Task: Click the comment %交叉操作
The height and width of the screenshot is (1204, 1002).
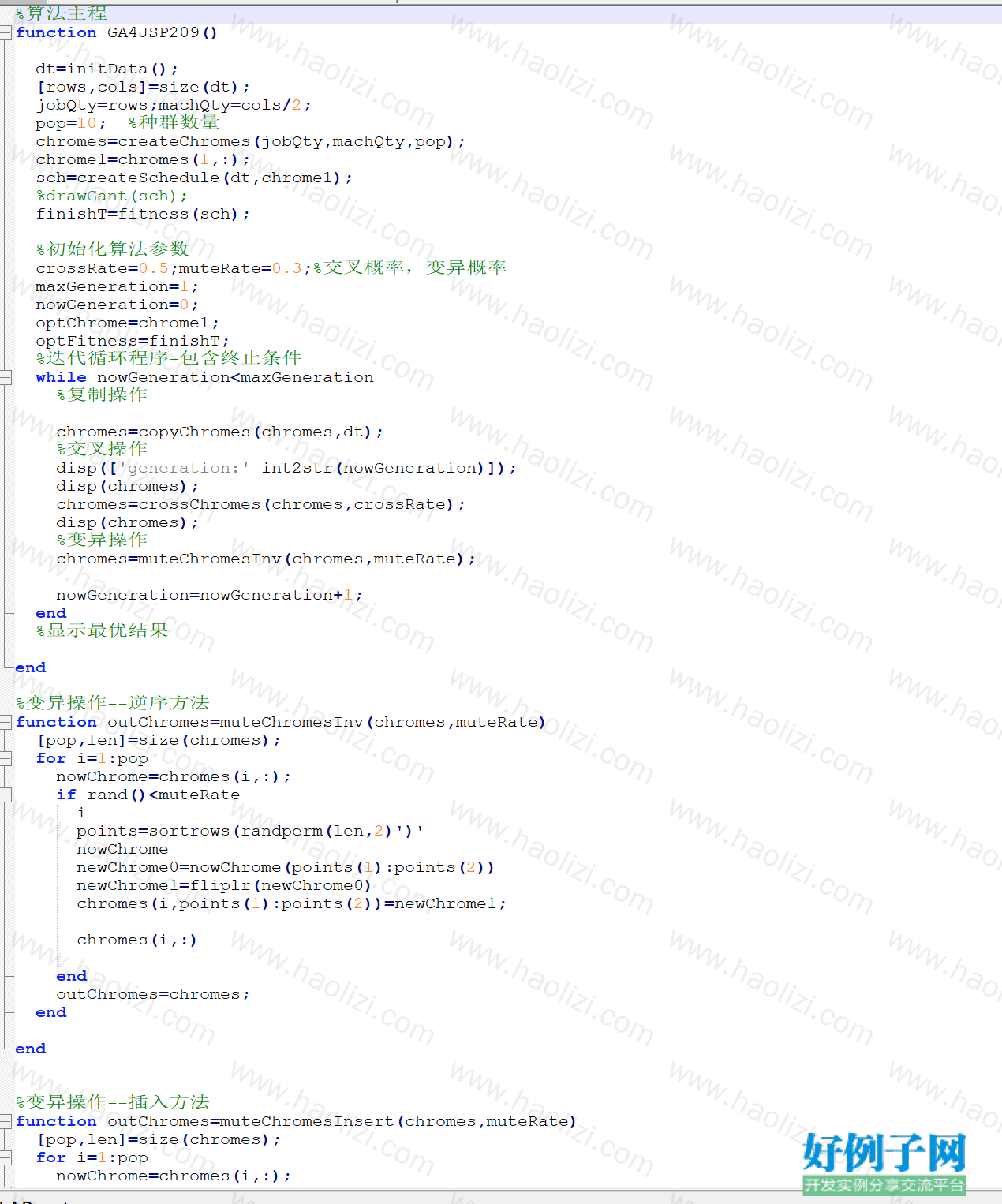Action: click(103, 449)
